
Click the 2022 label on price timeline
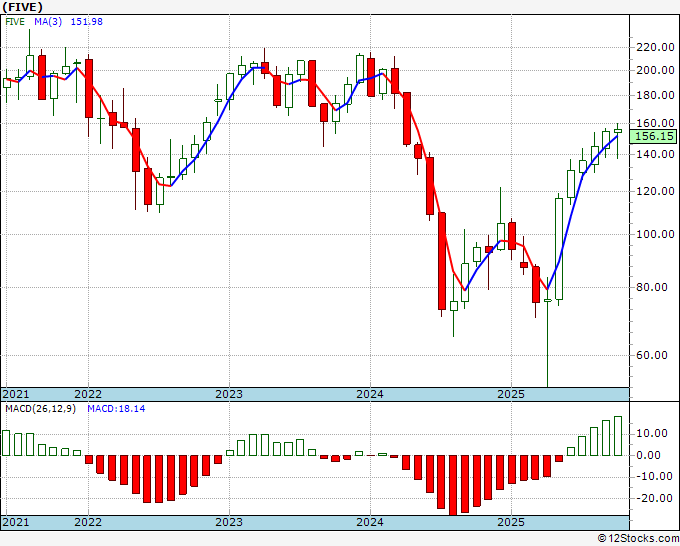(x=88, y=394)
